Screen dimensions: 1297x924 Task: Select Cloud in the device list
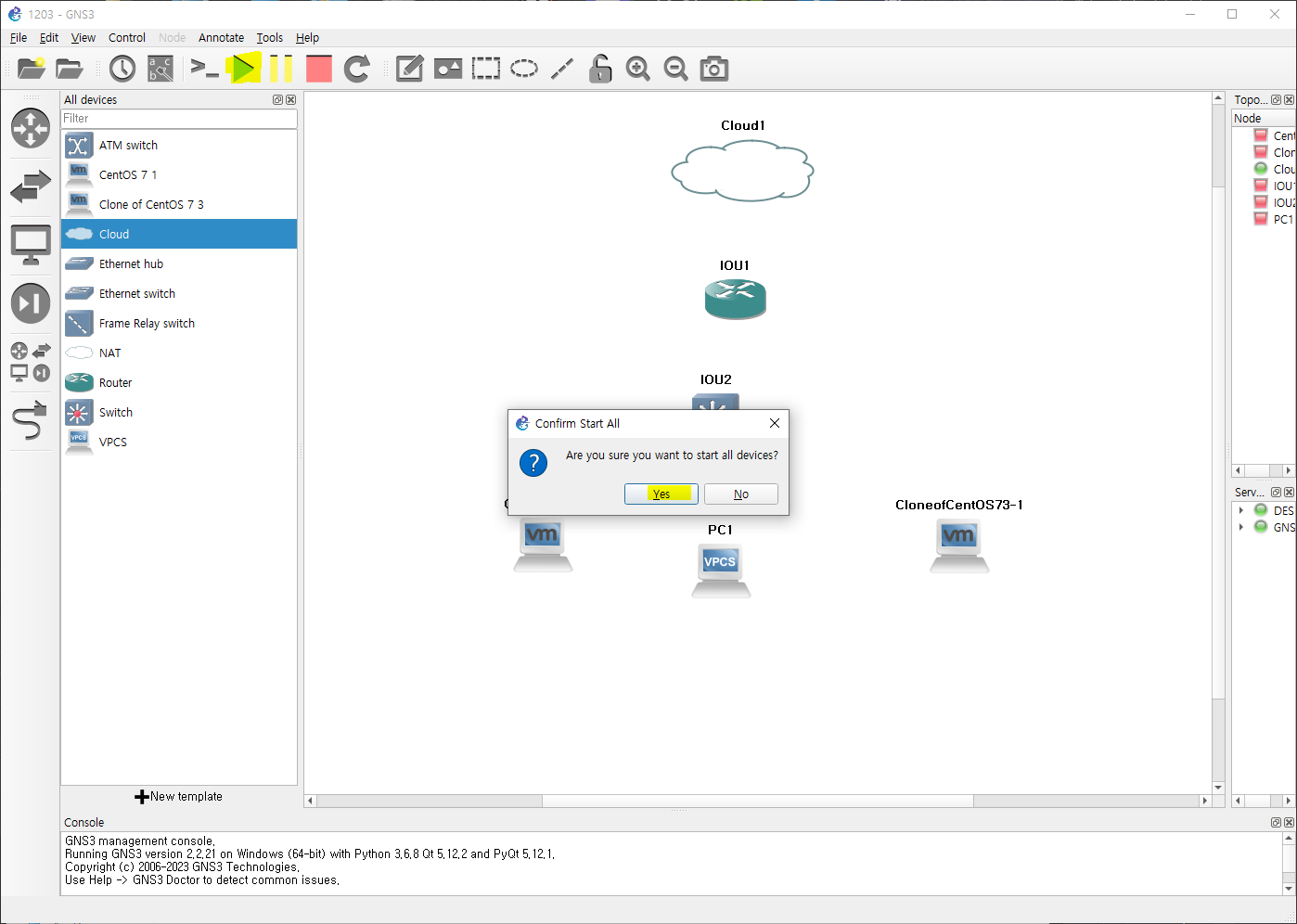[x=179, y=234]
